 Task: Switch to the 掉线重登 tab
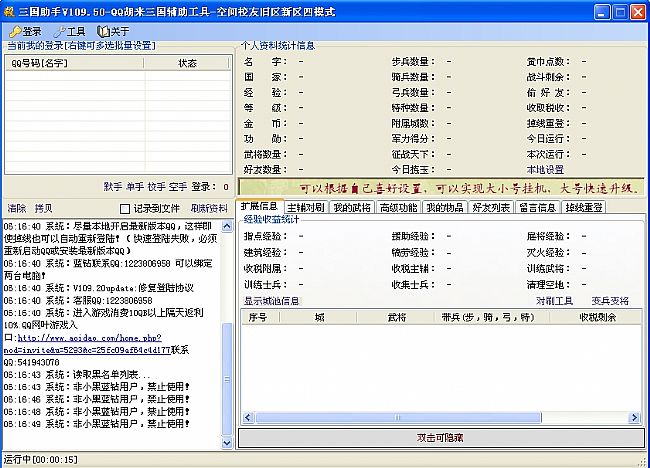pyautogui.click(x=584, y=207)
